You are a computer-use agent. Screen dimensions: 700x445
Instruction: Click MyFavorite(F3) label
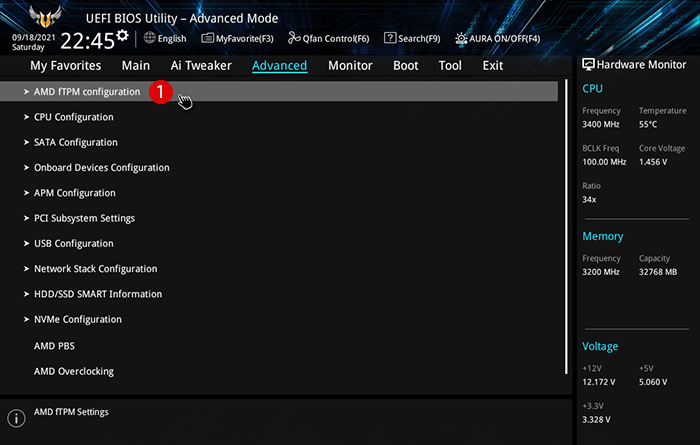click(x=245, y=39)
